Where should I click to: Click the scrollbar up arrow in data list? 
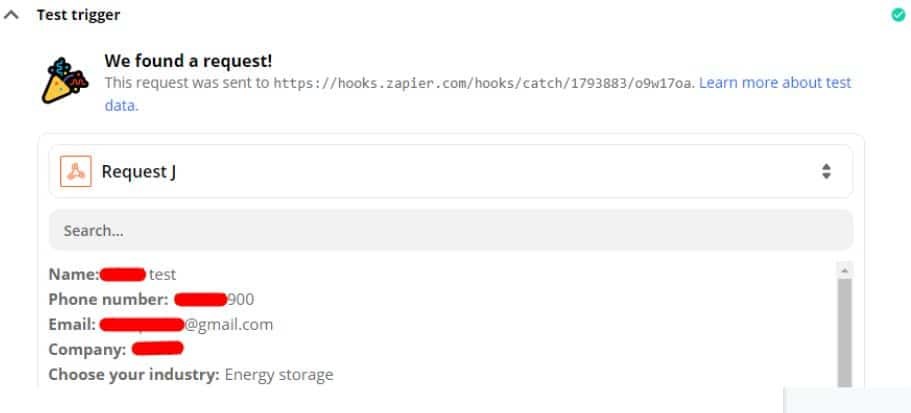point(844,270)
